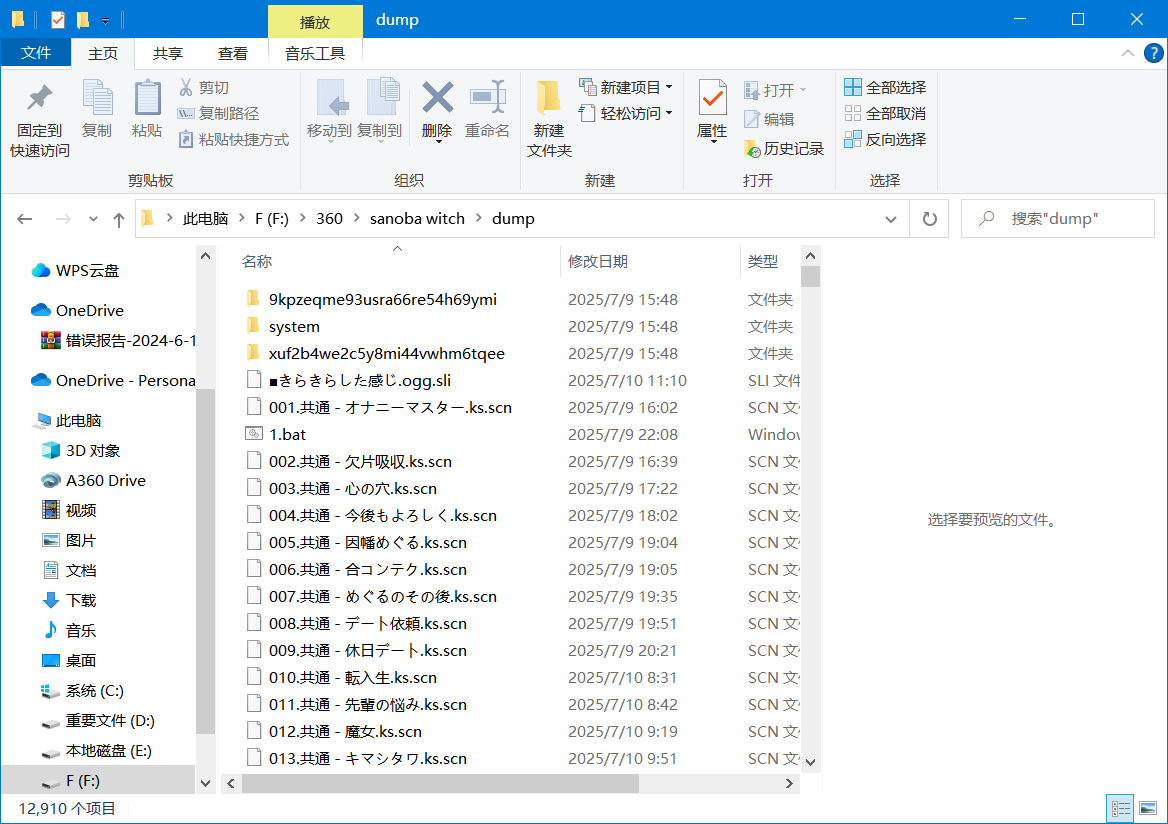Cut selection with 剪切
Screen dimensions: 1168x824
(x=204, y=88)
